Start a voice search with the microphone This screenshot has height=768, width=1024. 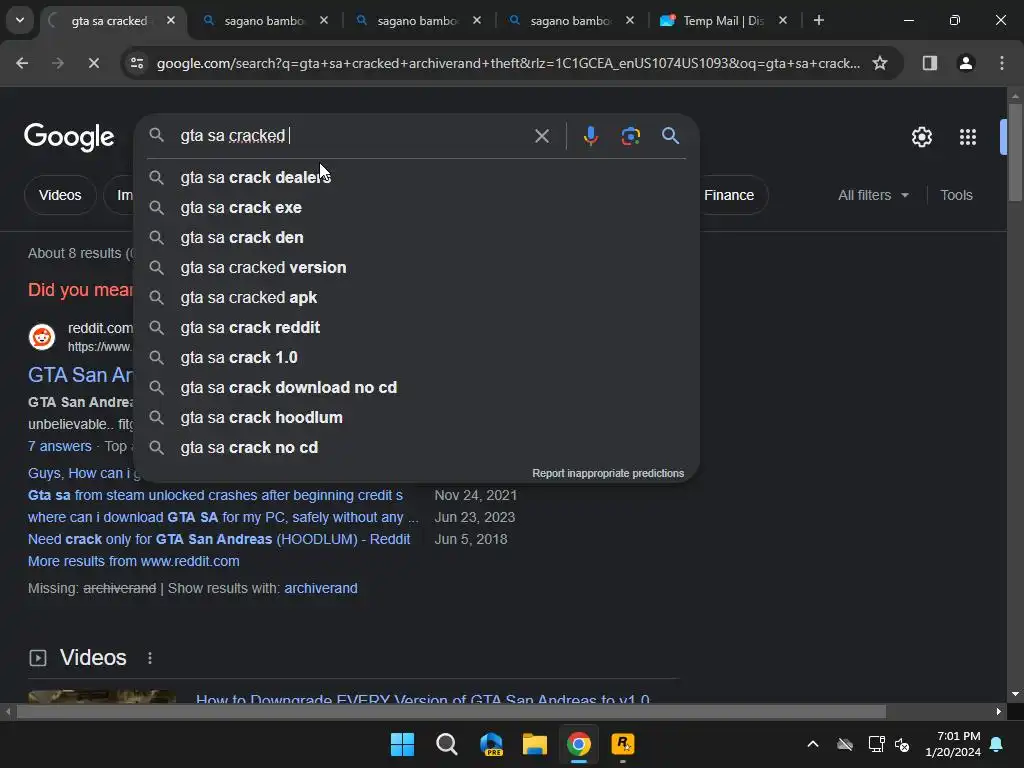click(590, 136)
